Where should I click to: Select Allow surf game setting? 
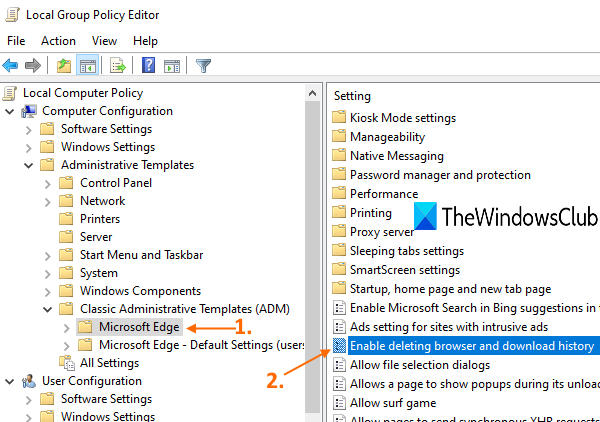pos(393,403)
